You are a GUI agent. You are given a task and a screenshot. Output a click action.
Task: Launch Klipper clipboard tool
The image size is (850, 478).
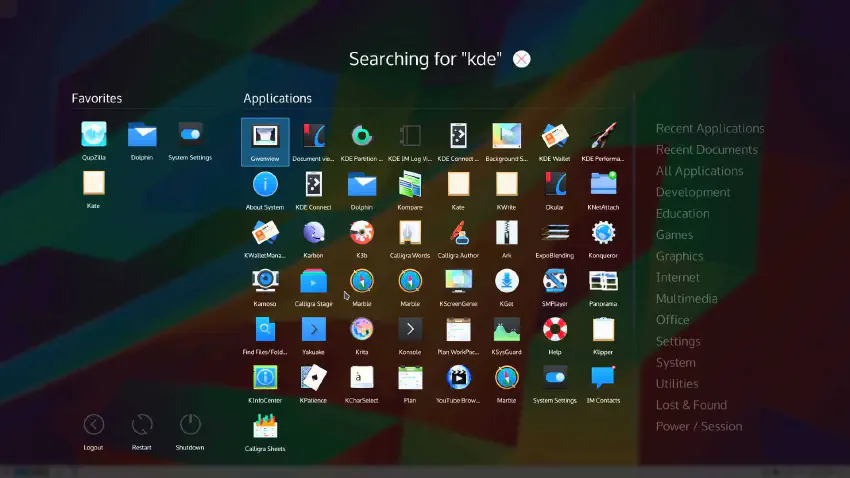[603, 335]
